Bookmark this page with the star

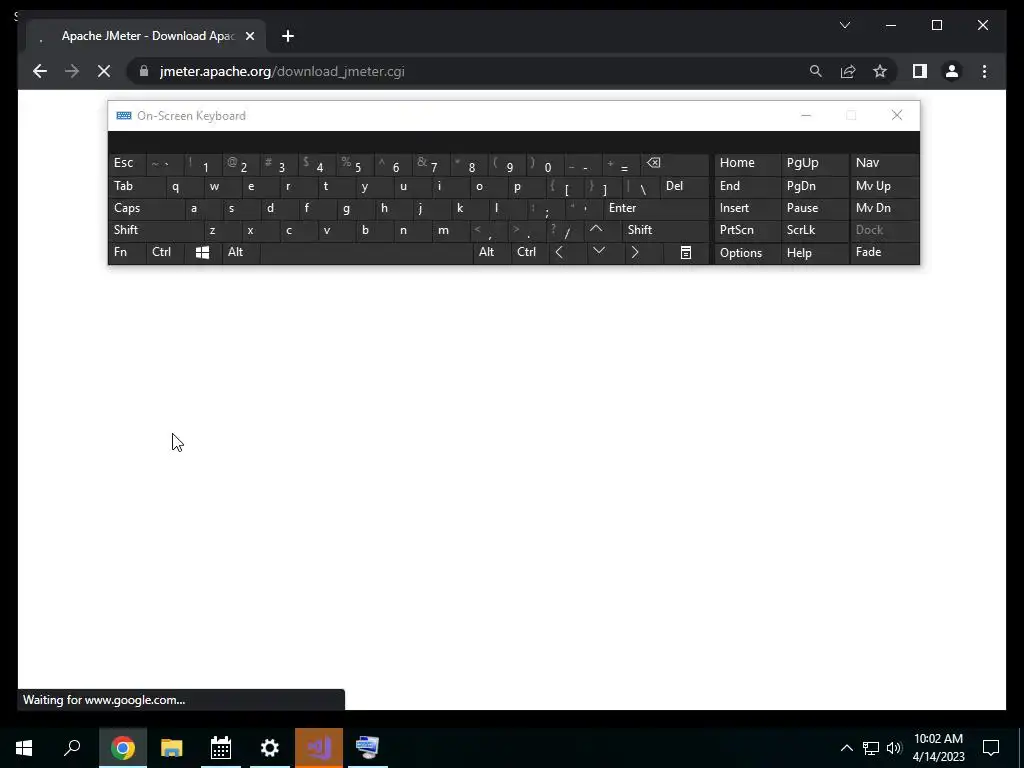click(880, 71)
